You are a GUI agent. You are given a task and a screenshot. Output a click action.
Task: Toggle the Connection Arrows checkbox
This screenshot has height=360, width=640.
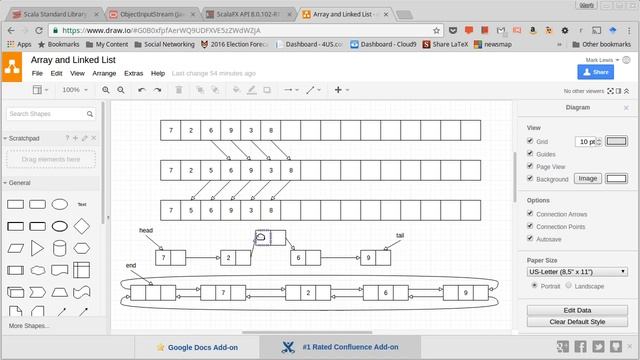click(x=530, y=213)
